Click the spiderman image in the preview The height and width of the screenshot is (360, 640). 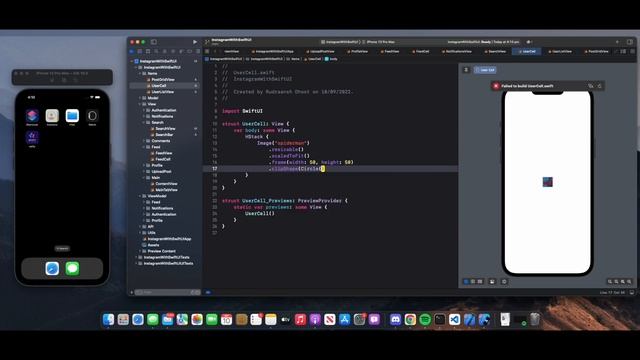click(547, 182)
